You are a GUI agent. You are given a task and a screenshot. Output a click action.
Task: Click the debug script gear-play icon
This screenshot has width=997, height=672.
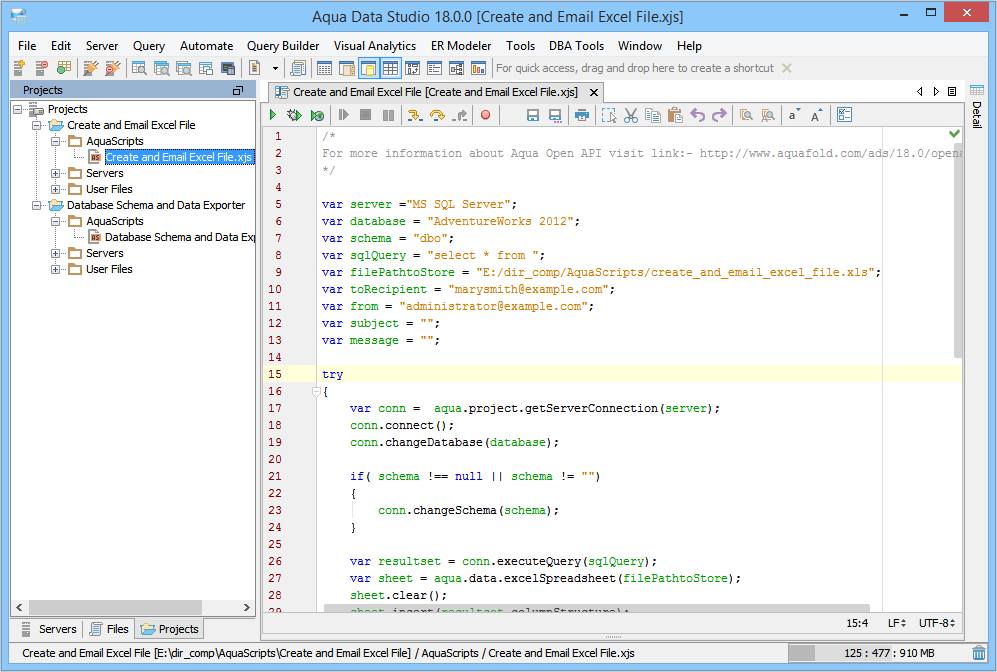click(294, 115)
